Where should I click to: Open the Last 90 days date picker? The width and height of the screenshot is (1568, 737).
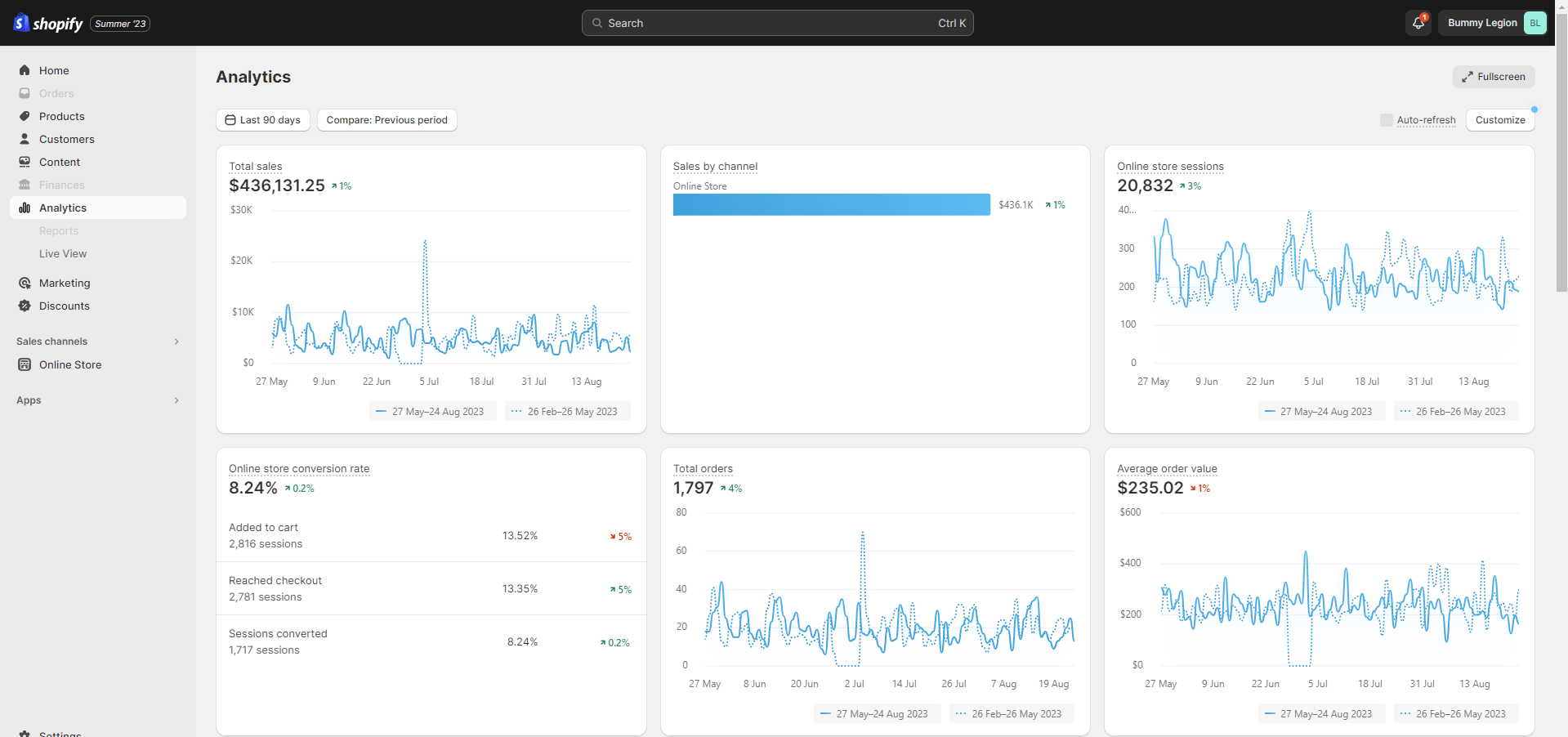point(262,120)
